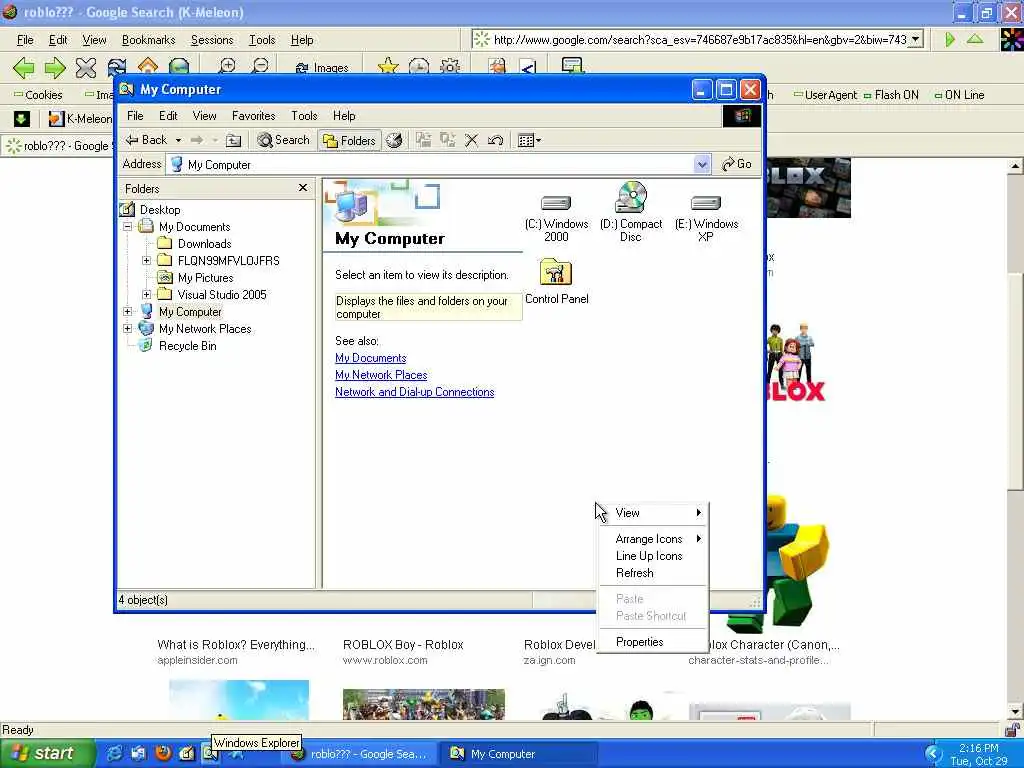The height and width of the screenshot is (768, 1024).
Task: Click Search button in Explorer toolbar
Action: coord(283,140)
